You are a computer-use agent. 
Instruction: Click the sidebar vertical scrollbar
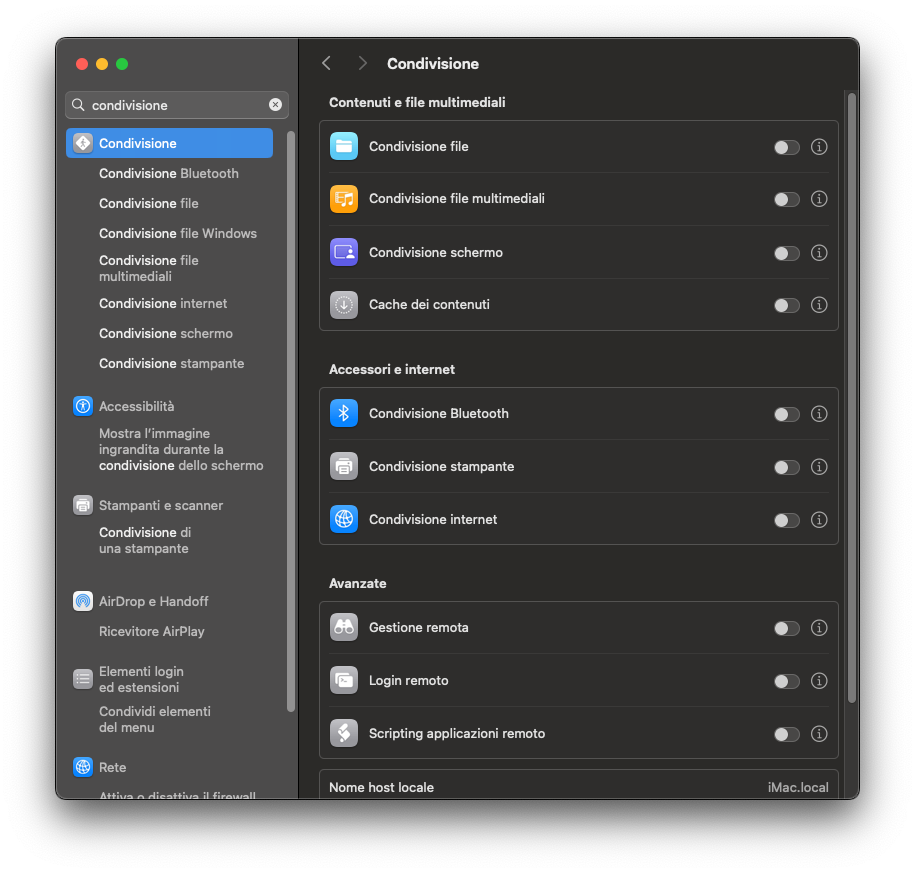coord(291,421)
